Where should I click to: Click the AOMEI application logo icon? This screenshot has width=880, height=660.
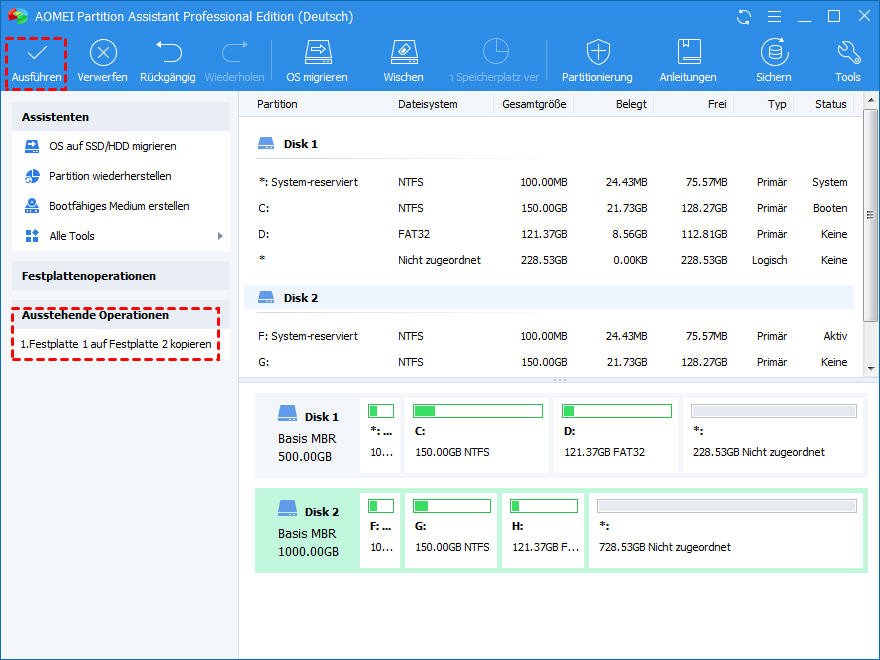pos(17,16)
